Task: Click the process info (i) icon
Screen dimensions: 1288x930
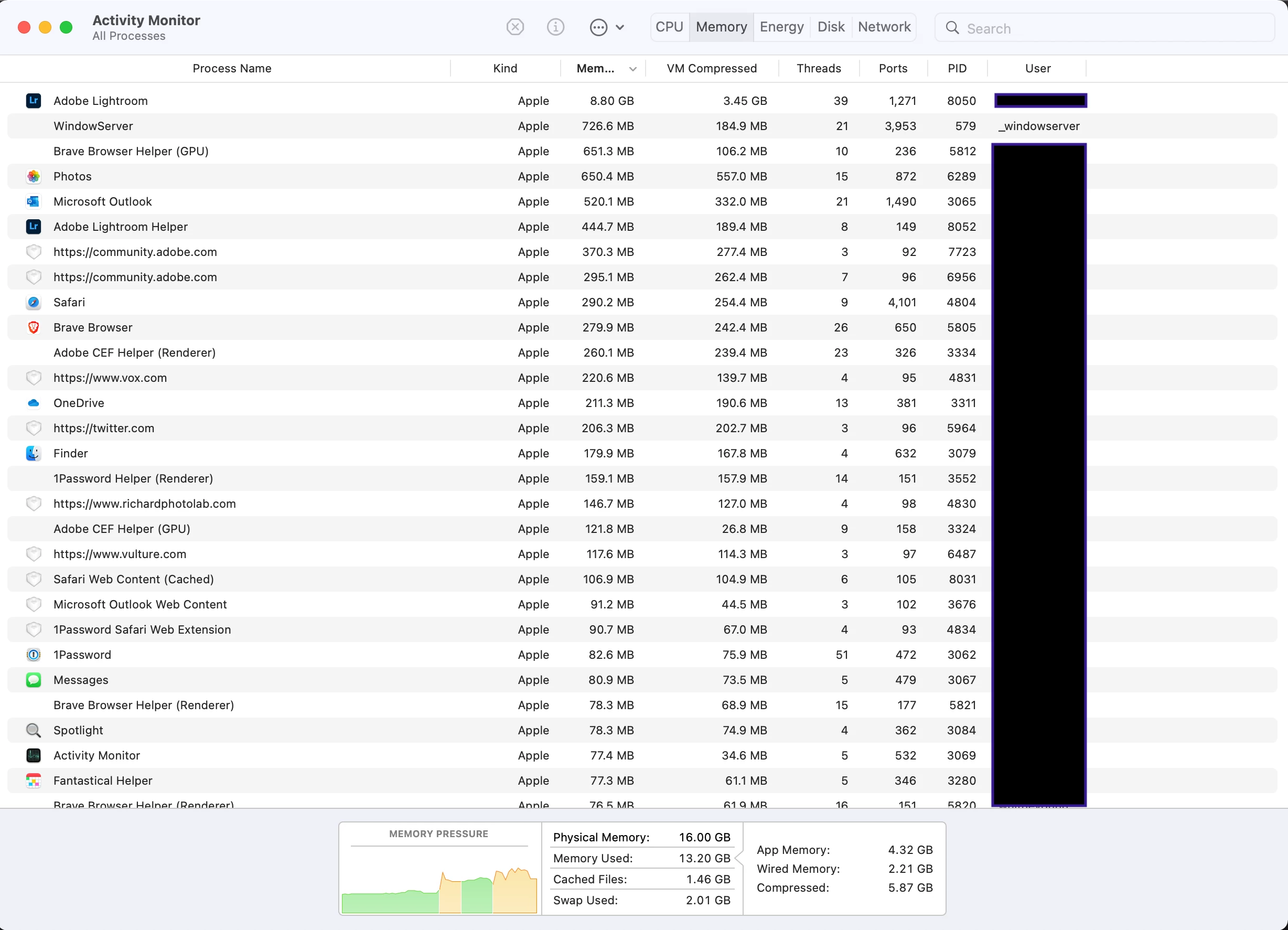Action: (x=555, y=27)
